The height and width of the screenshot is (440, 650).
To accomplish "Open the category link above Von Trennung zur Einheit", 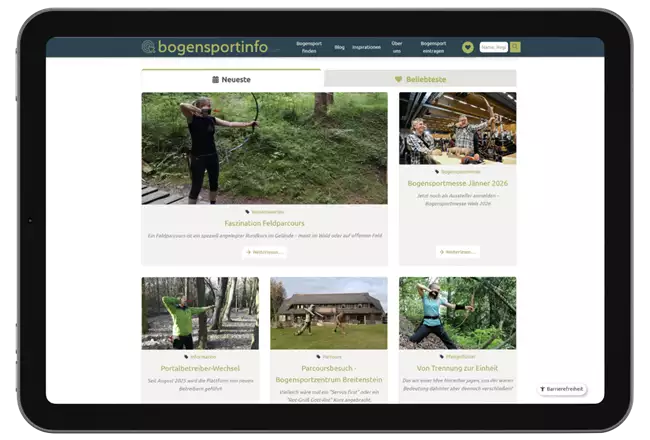I will pyautogui.click(x=461, y=357).
